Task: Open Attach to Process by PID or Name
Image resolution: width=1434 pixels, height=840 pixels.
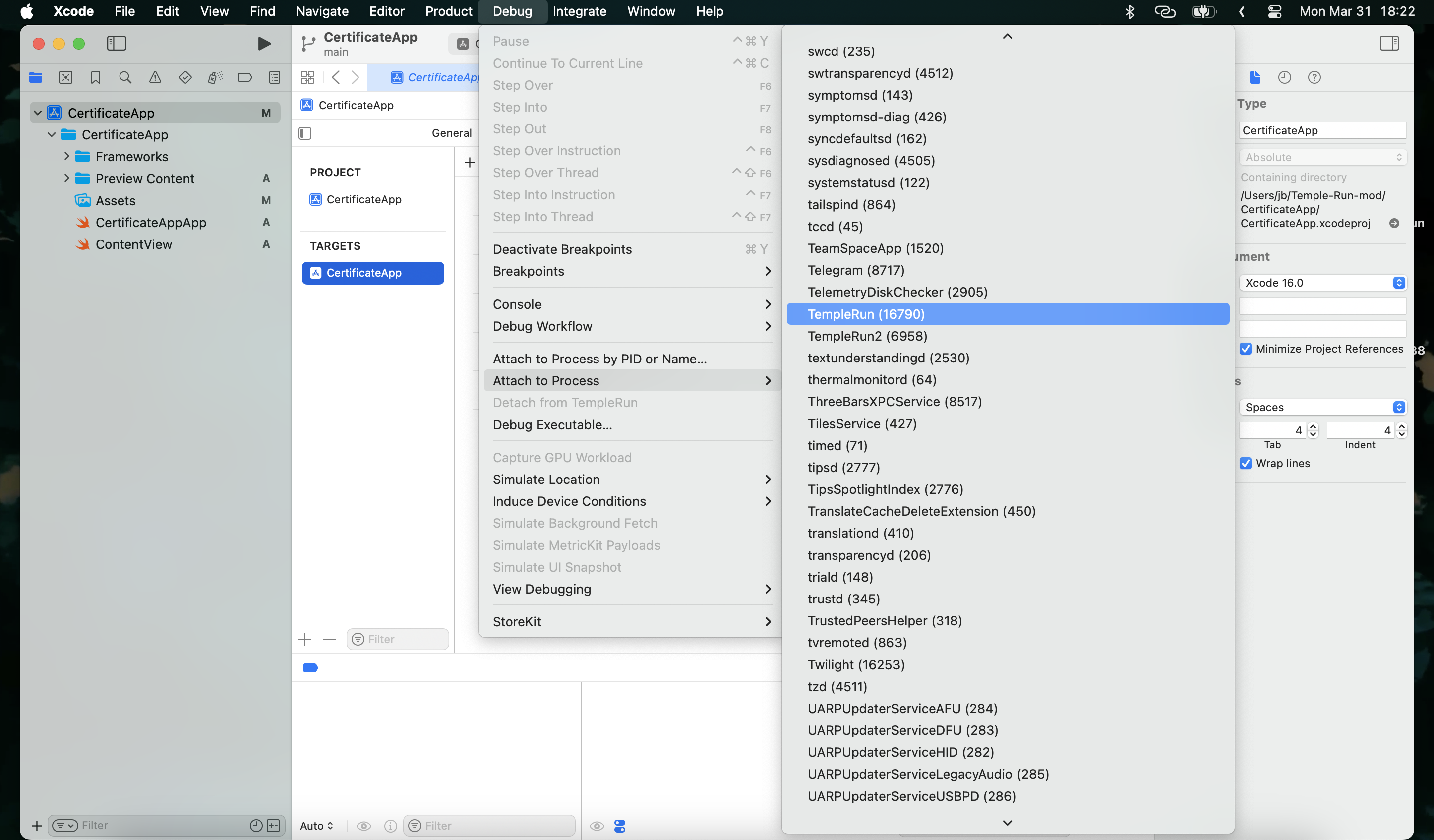Action: [600, 359]
